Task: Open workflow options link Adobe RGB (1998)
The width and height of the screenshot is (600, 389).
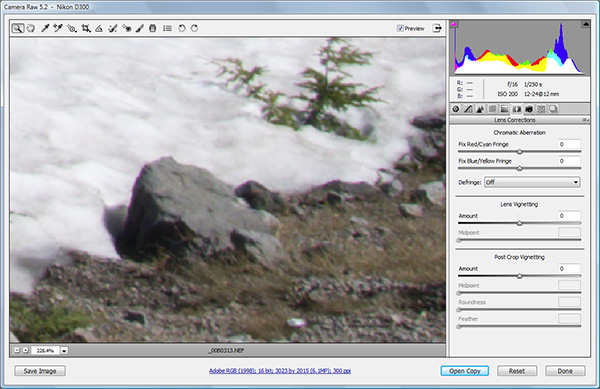Action: (280, 371)
